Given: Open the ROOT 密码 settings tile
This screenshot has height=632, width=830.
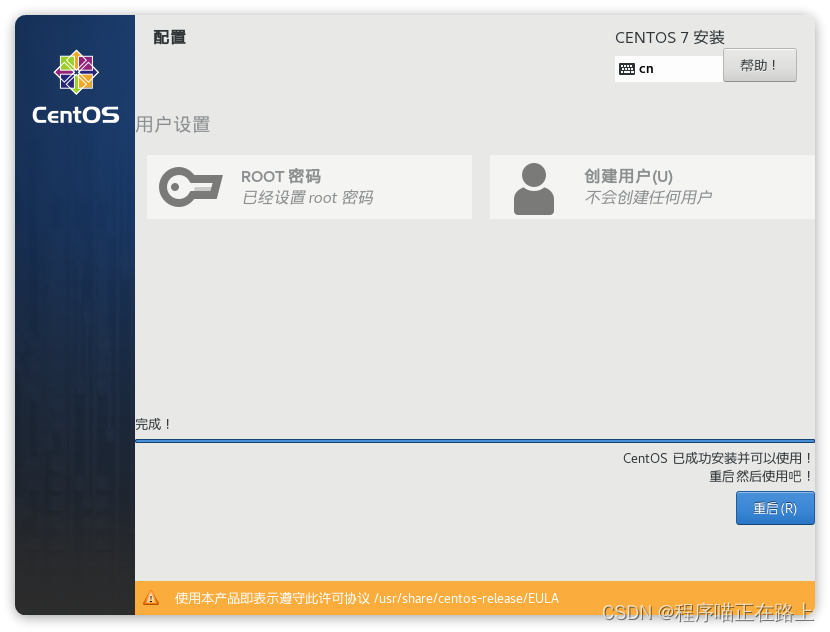Looking at the screenshot, I should [x=309, y=187].
